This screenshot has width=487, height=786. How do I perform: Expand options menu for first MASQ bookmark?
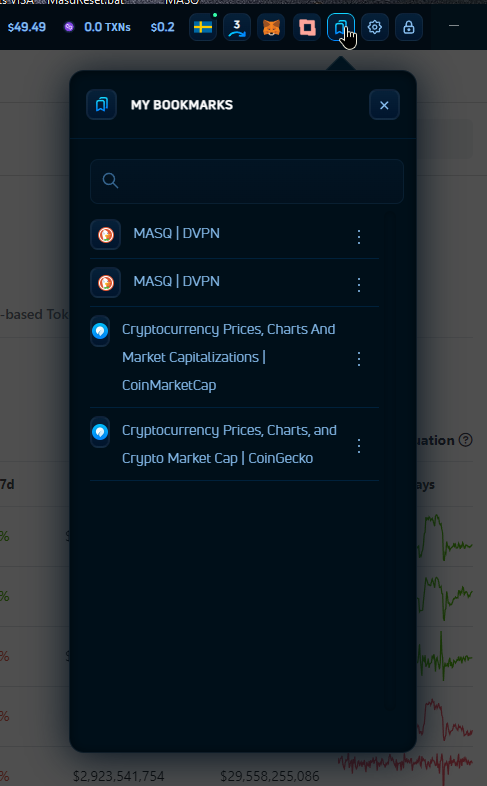359,237
